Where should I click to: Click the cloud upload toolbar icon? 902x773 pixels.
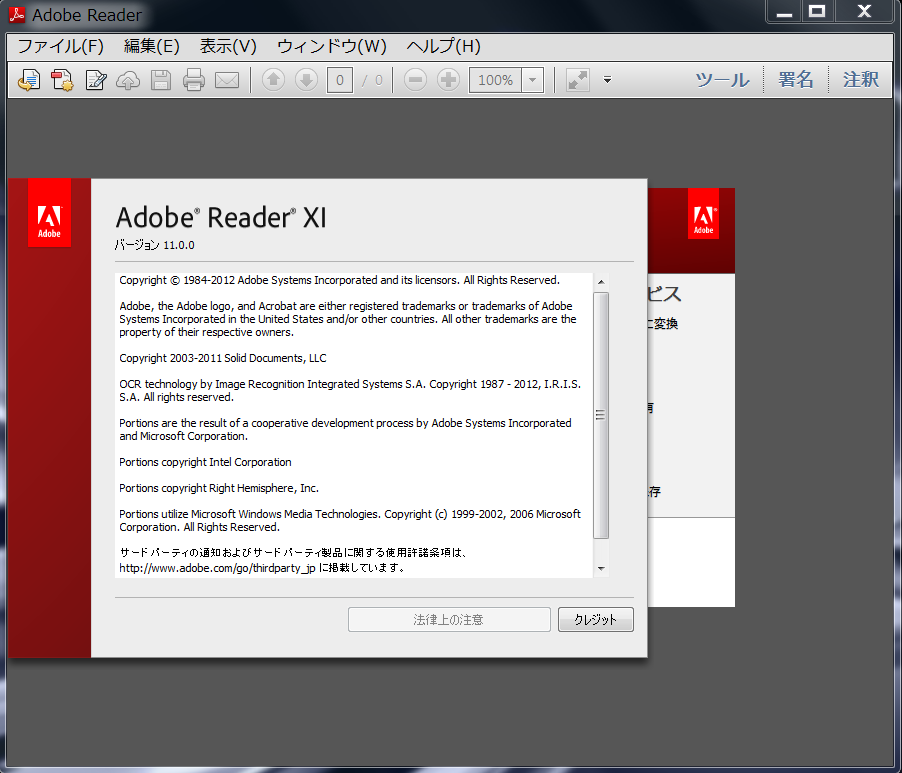(128, 80)
